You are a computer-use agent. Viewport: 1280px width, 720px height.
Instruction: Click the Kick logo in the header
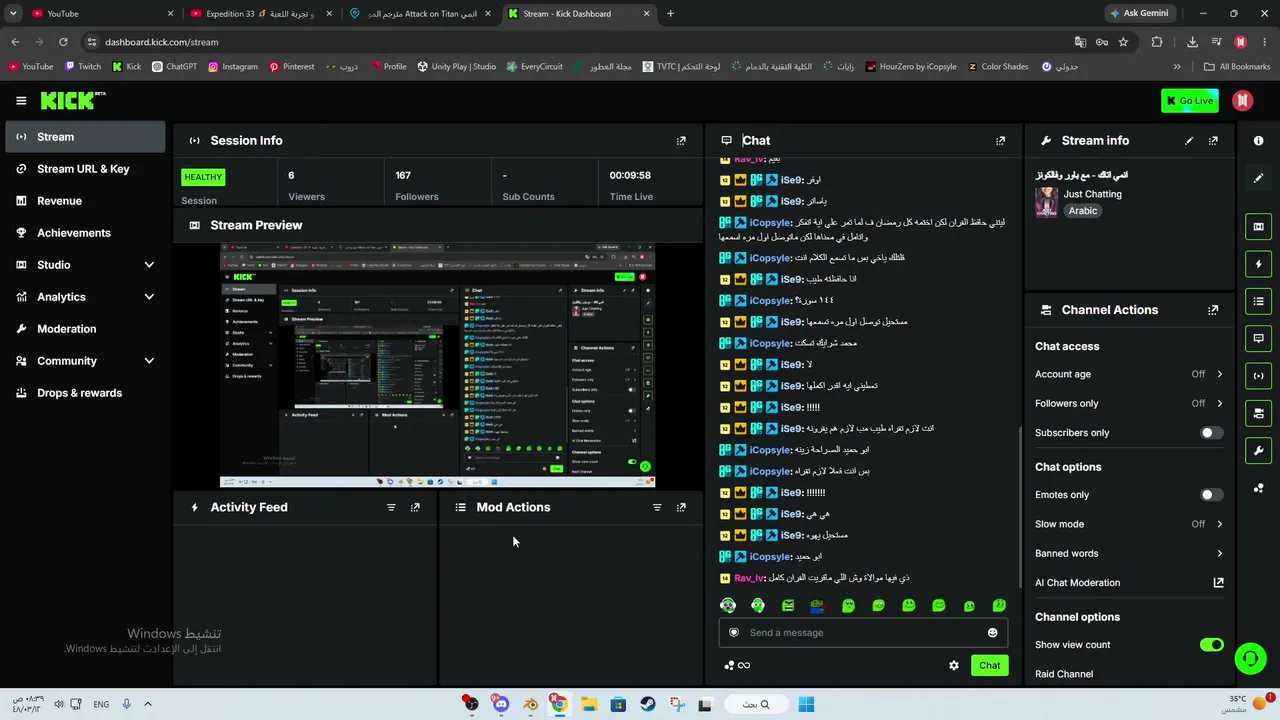(73, 100)
